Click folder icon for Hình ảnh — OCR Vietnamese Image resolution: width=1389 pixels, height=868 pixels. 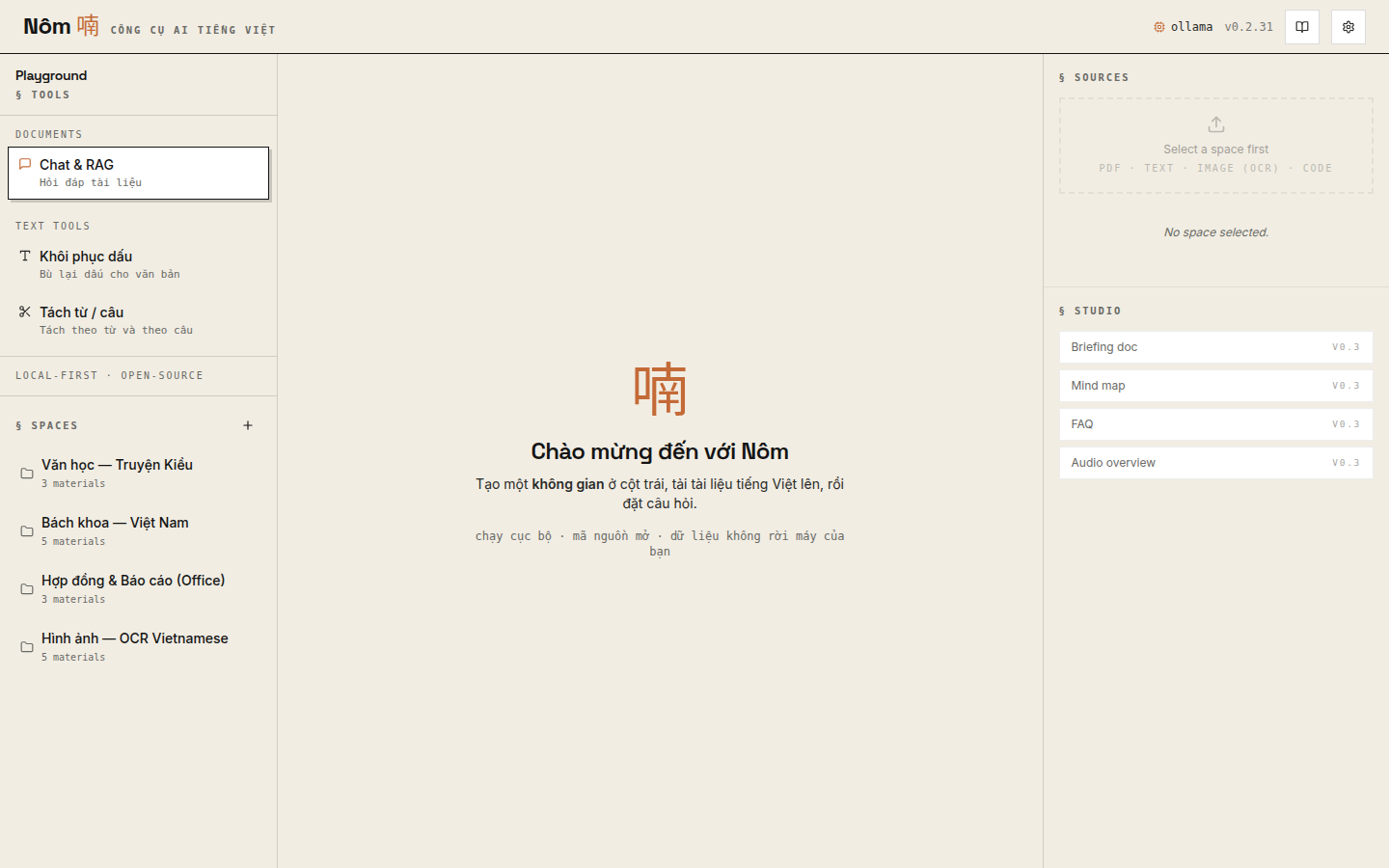pos(27,647)
